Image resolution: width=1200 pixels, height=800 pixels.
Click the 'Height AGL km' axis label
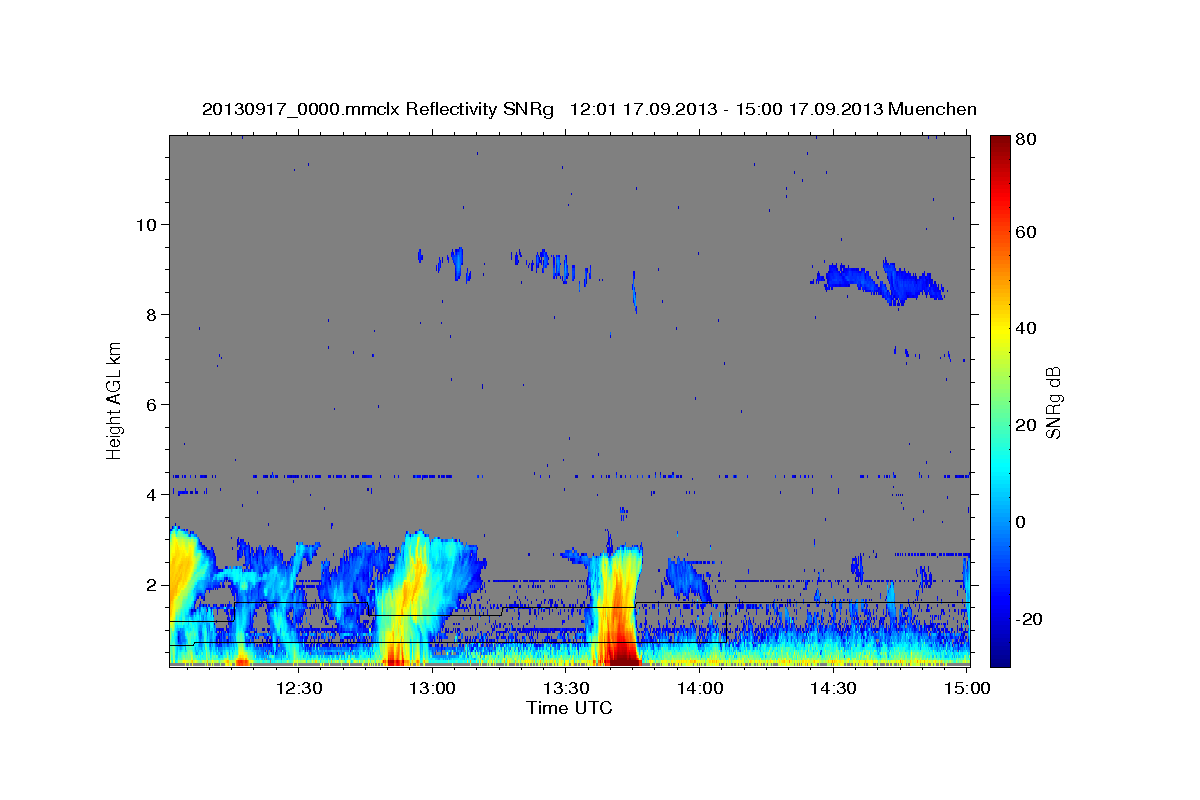[x=115, y=400]
